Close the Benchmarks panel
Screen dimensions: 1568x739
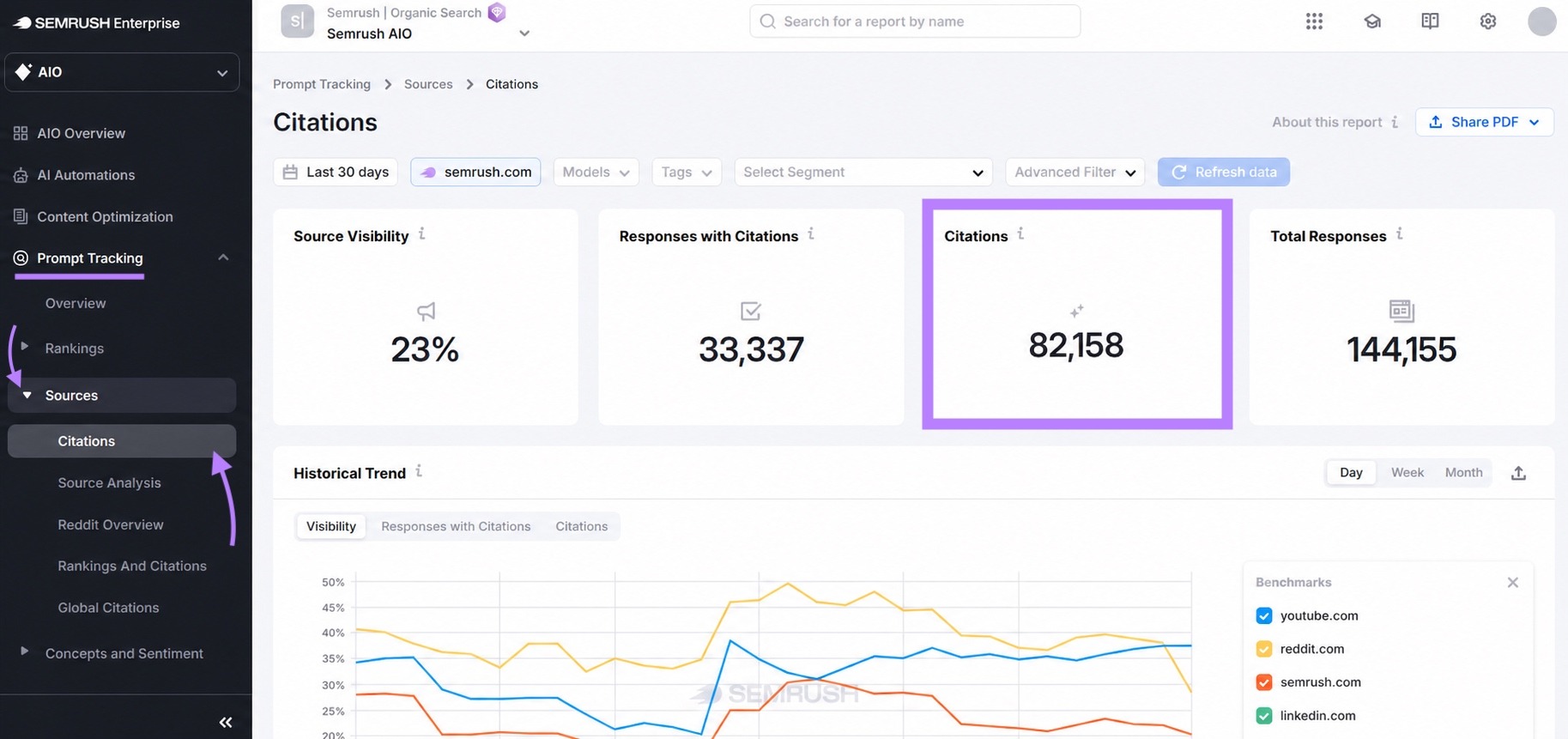[1513, 583]
